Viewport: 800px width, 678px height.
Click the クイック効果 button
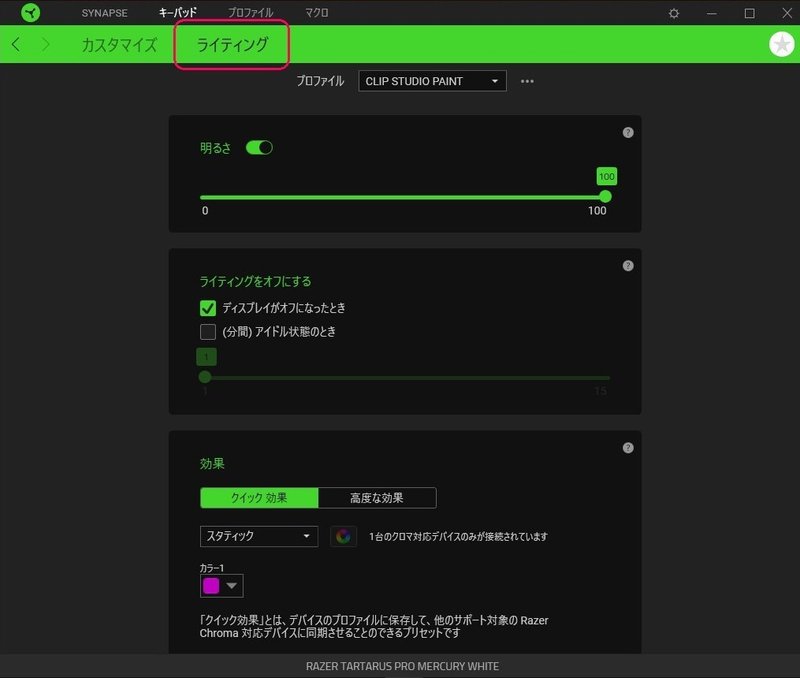(258, 497)
